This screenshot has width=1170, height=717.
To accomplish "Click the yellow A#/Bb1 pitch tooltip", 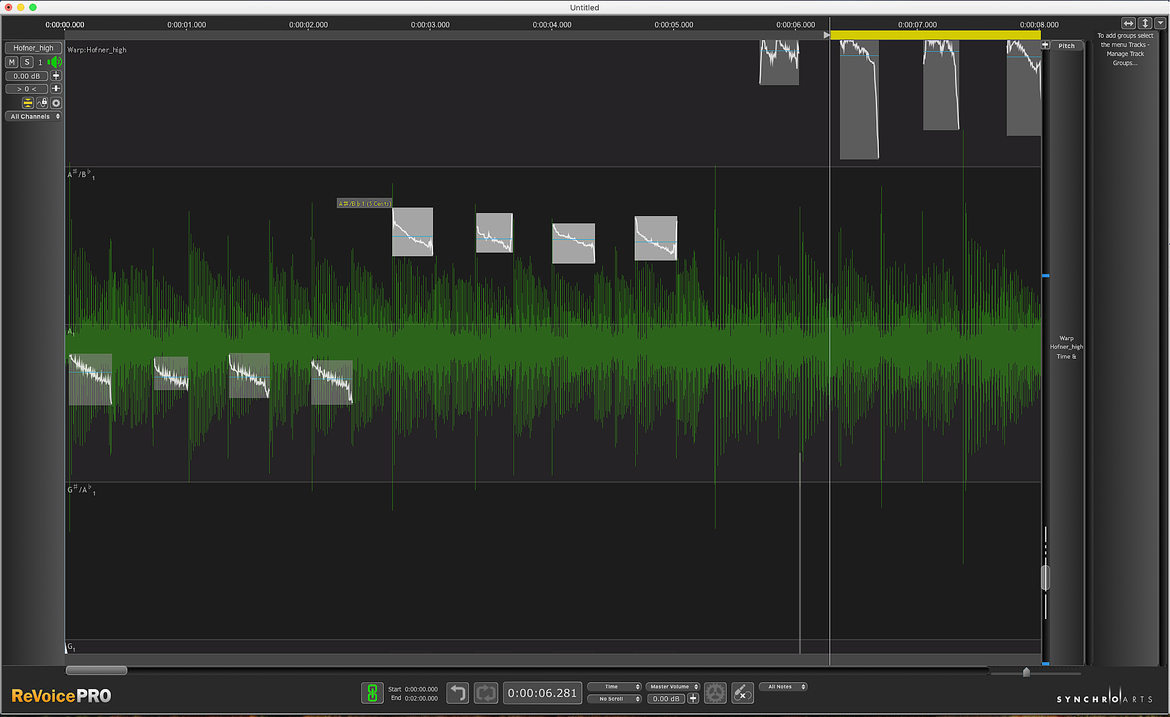I will [x=364, y=204].
